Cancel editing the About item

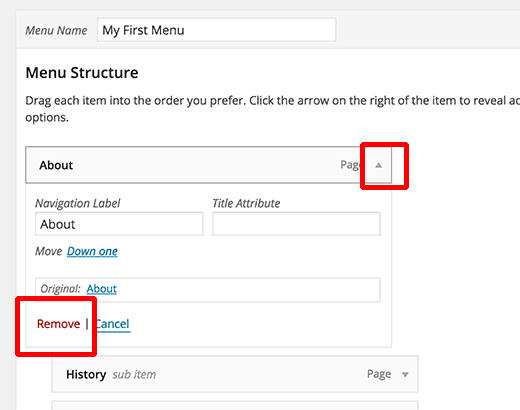pos(112,324)
